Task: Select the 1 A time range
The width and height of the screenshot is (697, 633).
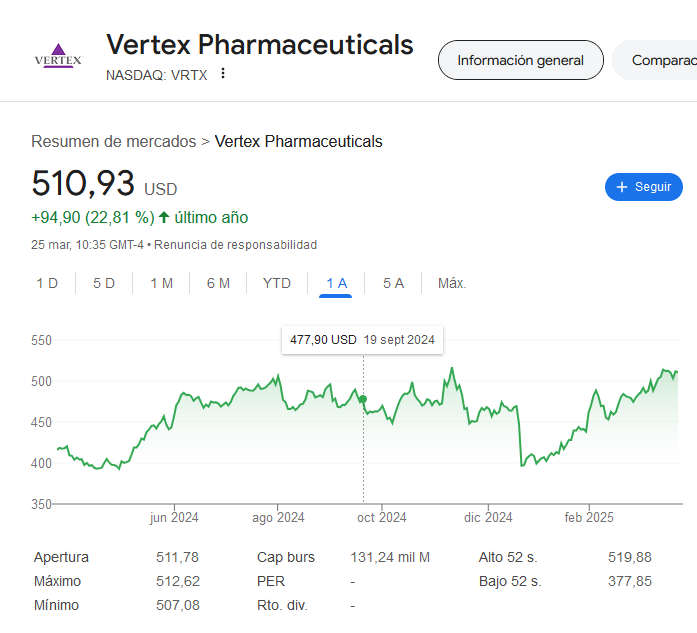Action: [336, 283]
